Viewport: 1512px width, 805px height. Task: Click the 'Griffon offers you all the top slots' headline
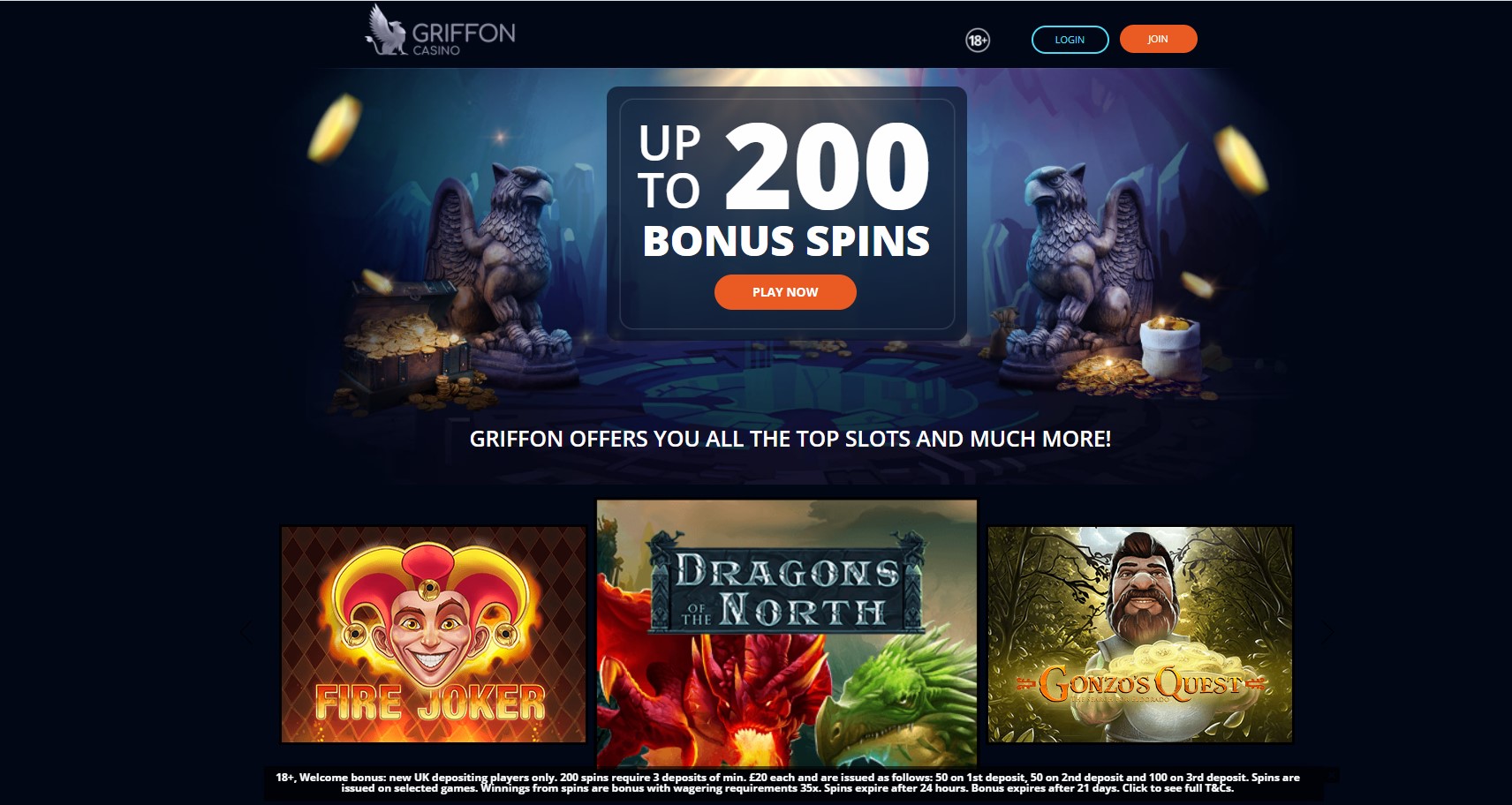pos(790,439)
